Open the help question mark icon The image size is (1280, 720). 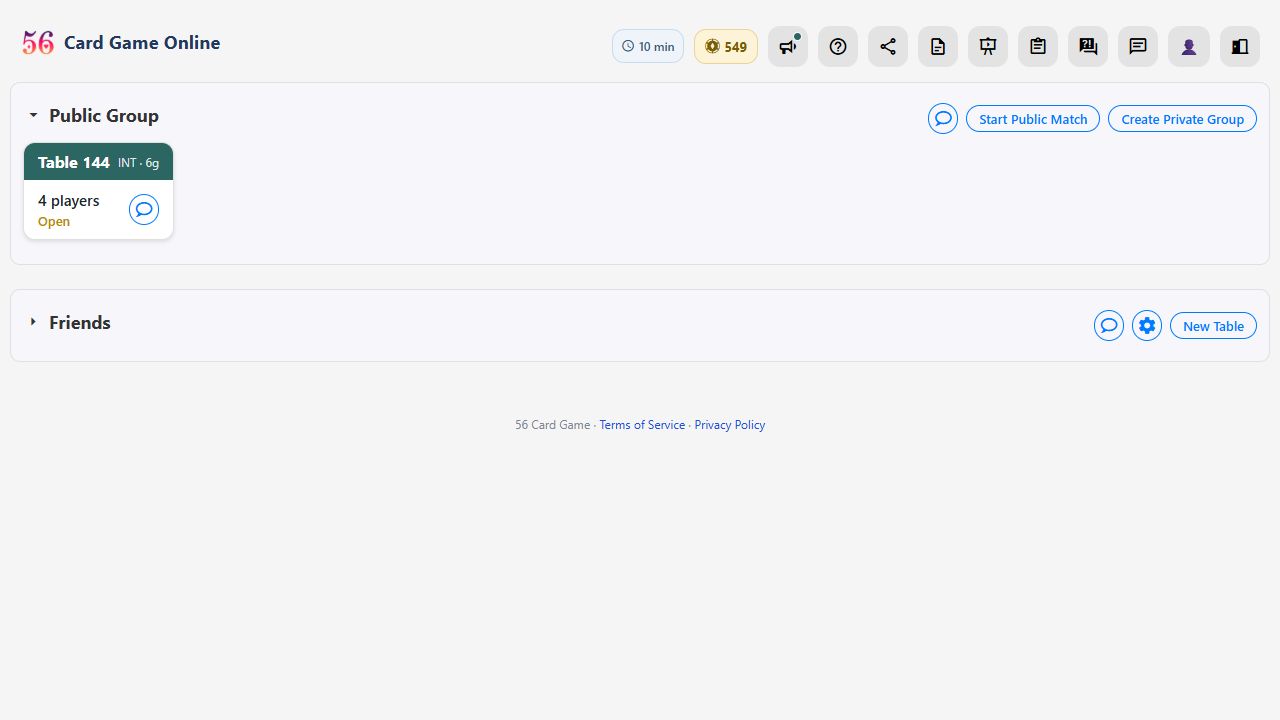pos(838,46)
